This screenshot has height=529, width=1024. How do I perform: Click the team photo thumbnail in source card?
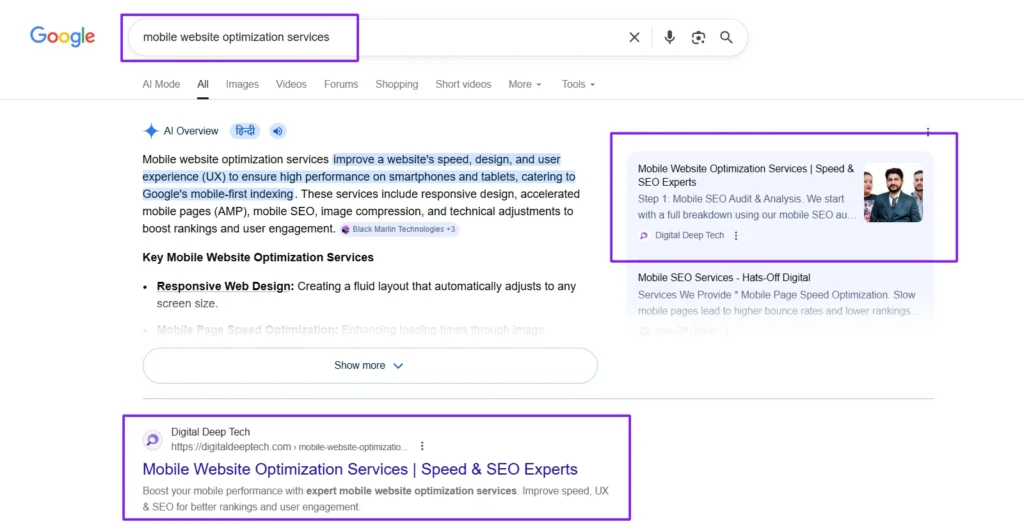893,193
